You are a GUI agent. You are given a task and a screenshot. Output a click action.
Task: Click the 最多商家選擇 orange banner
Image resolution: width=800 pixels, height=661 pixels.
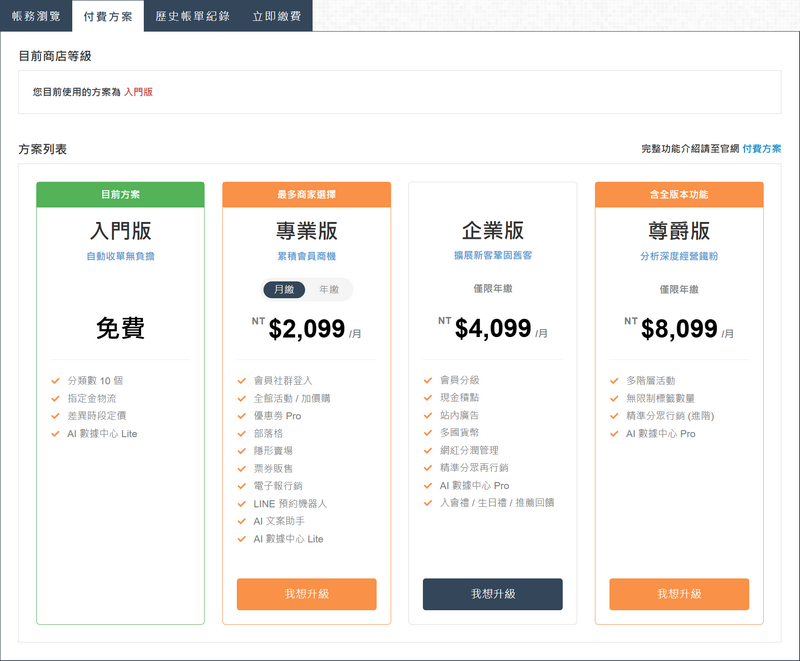(x=306, y=195)
